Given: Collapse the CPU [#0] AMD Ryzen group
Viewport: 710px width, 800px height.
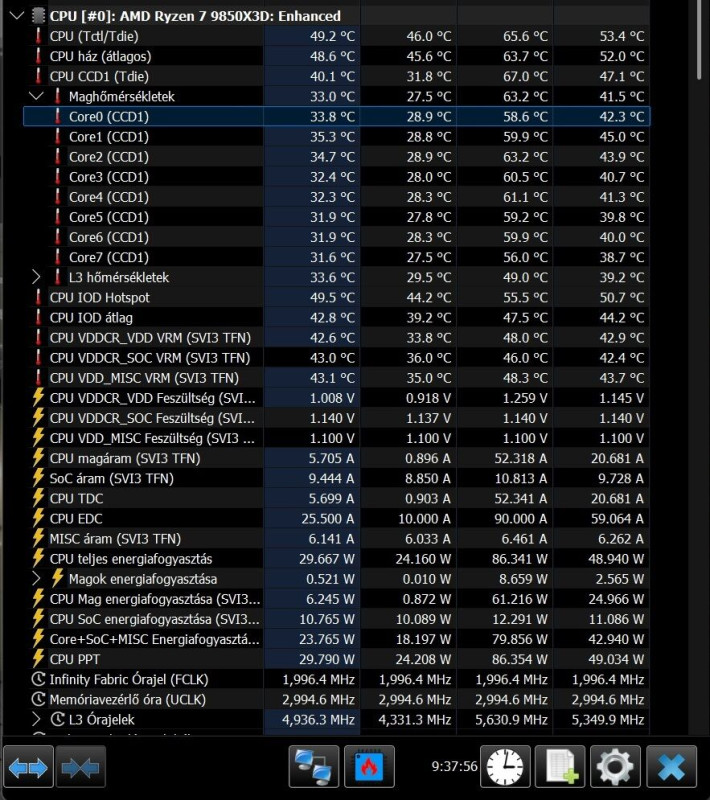Looking at the screenshot, I should tap(16, 16).
